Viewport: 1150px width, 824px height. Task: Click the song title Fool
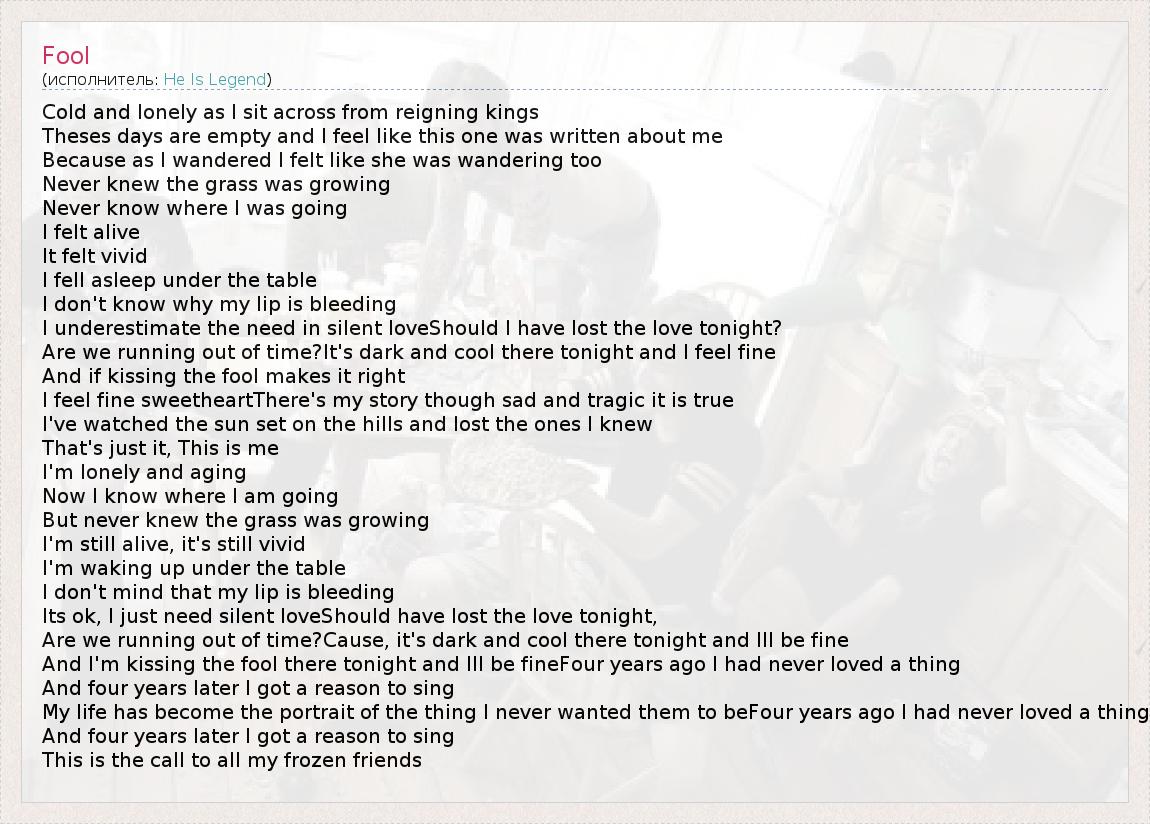(x=66, y=56)
